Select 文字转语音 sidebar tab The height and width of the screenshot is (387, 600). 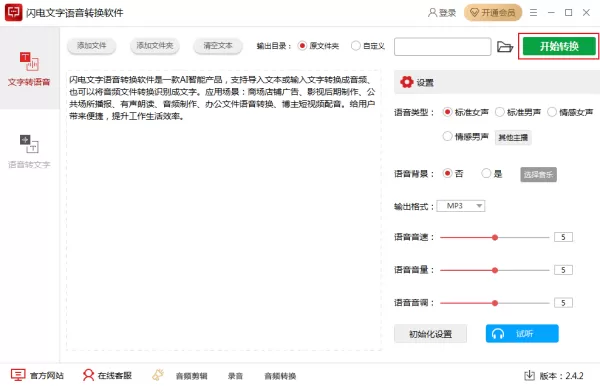(x=29, y=69)
